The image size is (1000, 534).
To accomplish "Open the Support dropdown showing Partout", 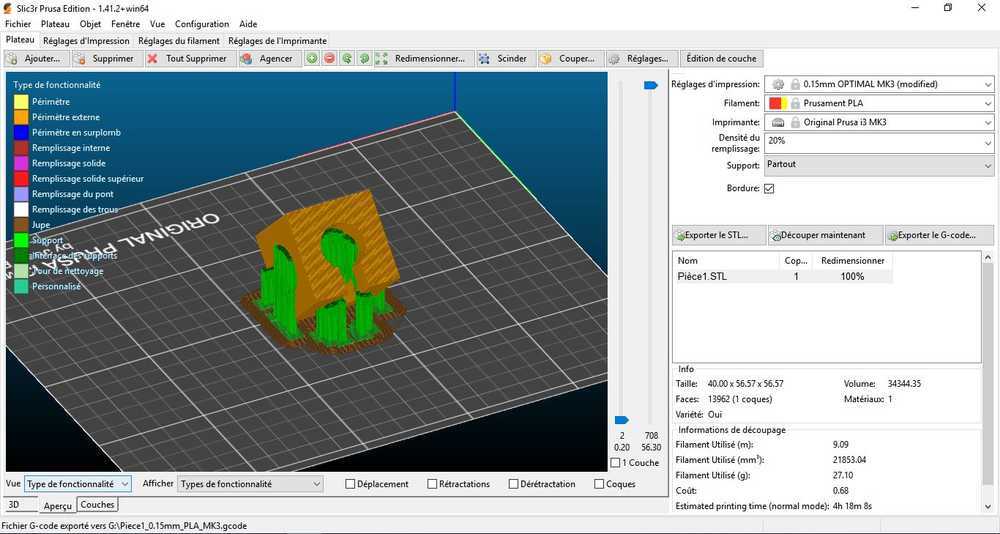I will tap(878, 165).
